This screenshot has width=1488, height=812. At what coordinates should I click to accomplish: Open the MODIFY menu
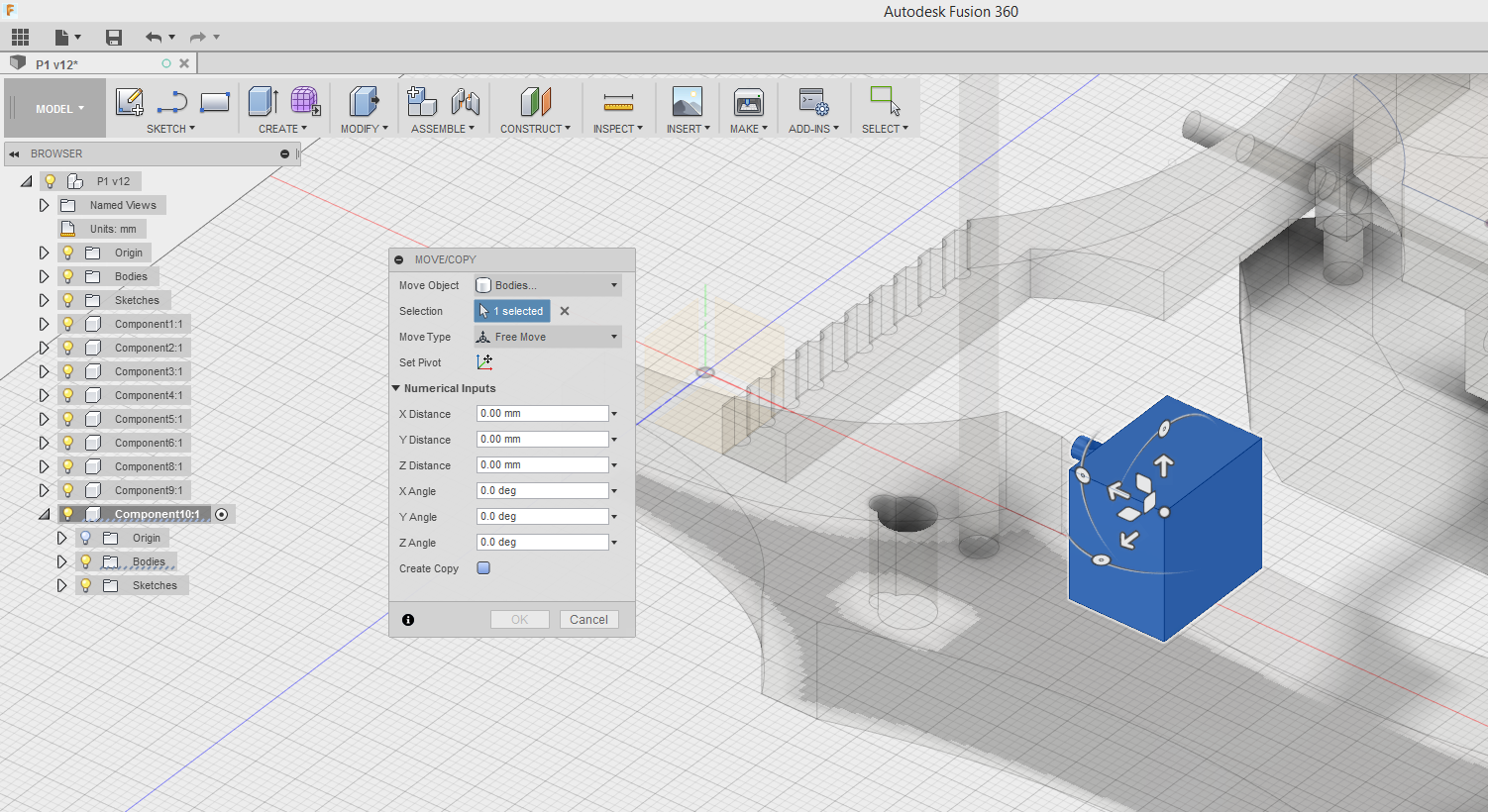[x=364, y=129]
